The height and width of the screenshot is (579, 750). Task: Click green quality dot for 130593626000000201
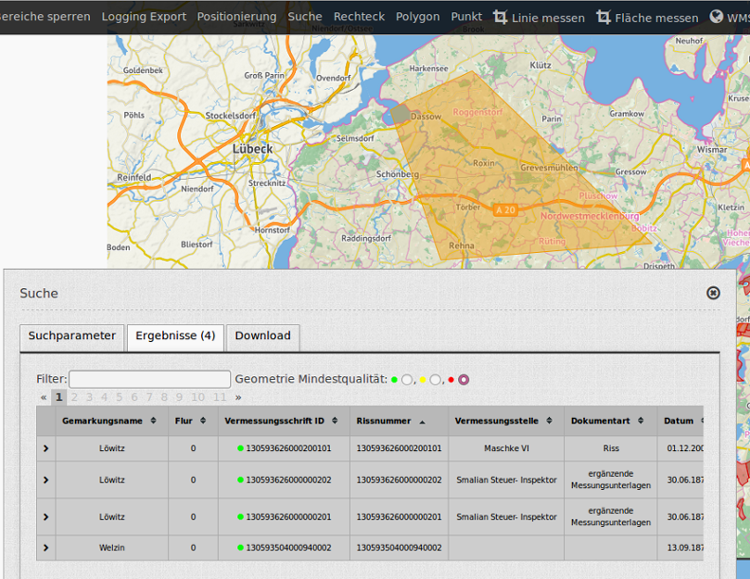(x=241, y=517)
